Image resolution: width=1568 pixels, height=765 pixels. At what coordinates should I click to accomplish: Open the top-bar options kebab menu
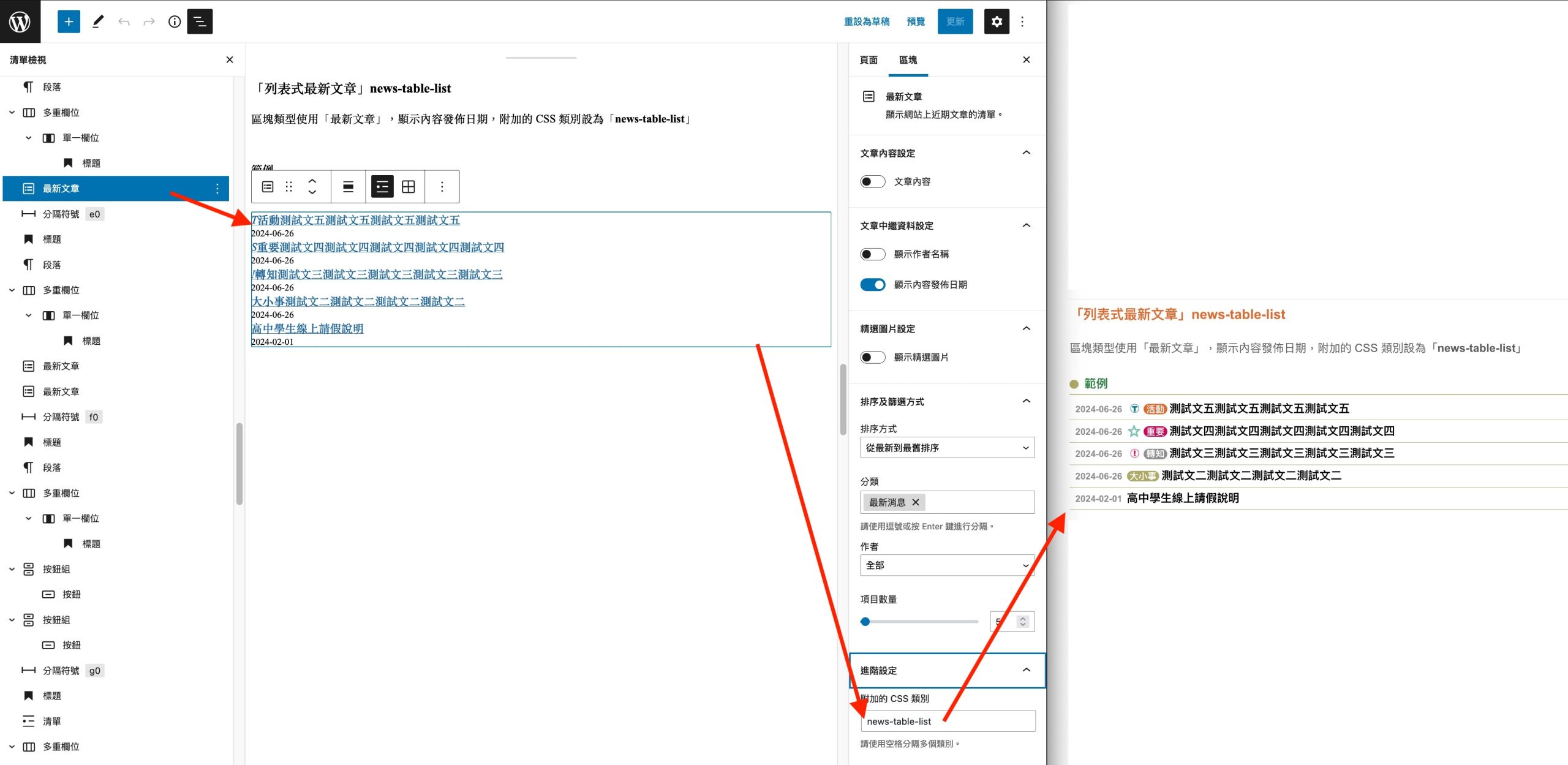(1022, 21)
